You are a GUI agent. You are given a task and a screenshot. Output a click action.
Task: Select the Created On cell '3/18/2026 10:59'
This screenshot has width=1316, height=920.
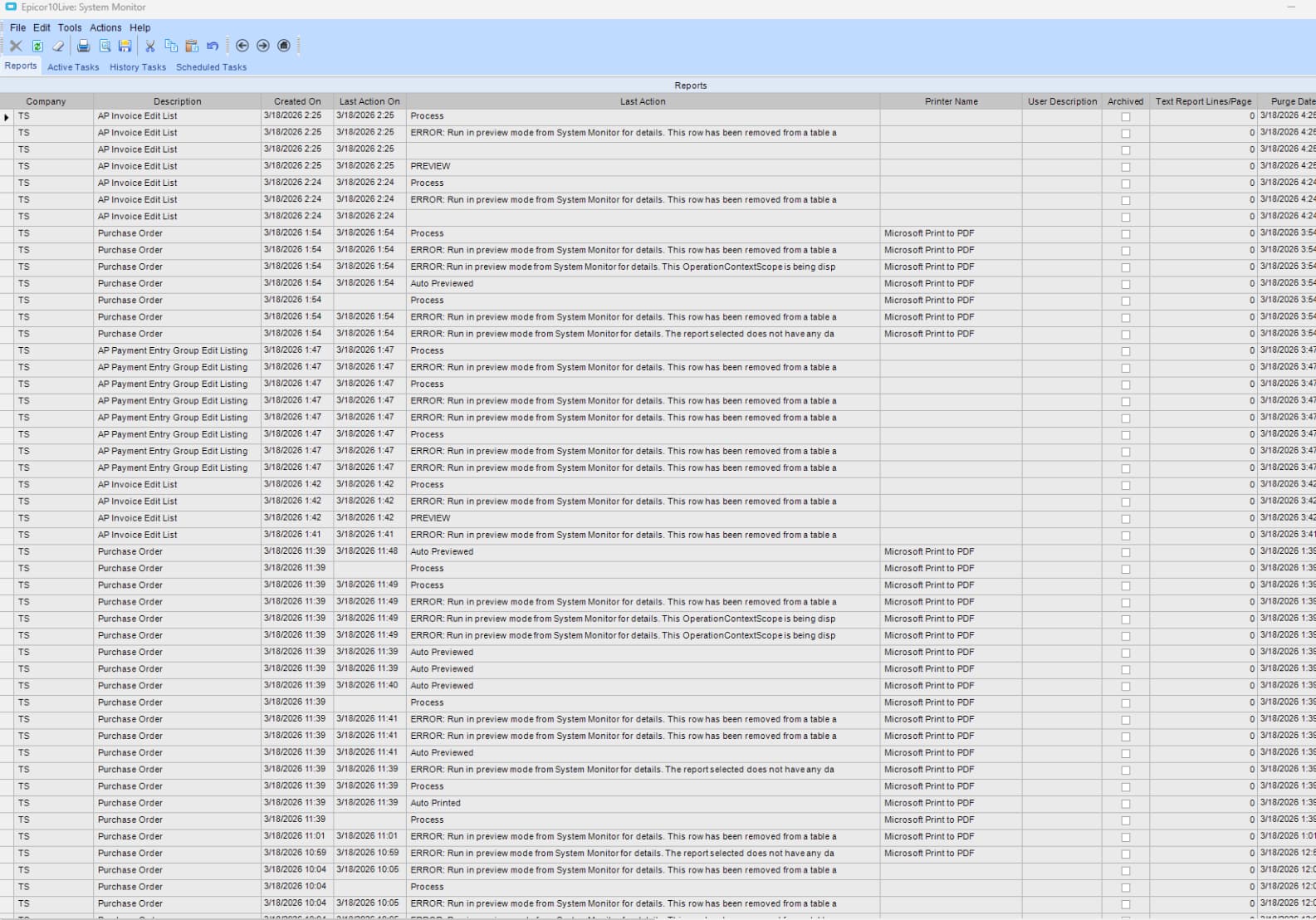tap(297, 853)
